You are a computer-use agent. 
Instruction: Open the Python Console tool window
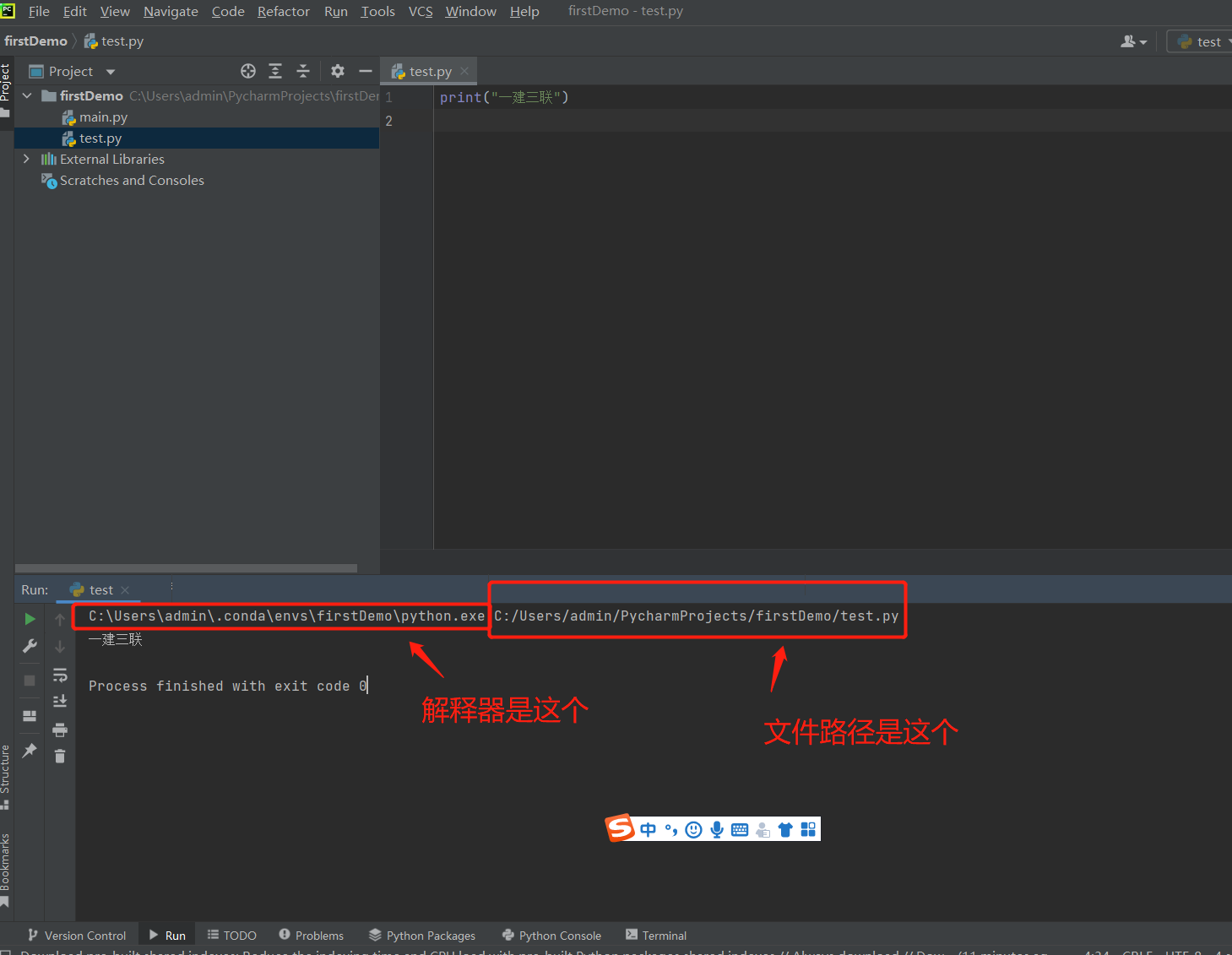point(551,935)
